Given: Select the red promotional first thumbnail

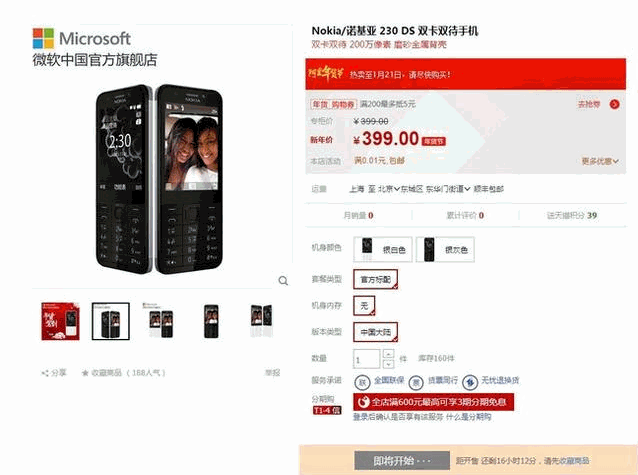Looking at the screenshot, I should point(60,321).
